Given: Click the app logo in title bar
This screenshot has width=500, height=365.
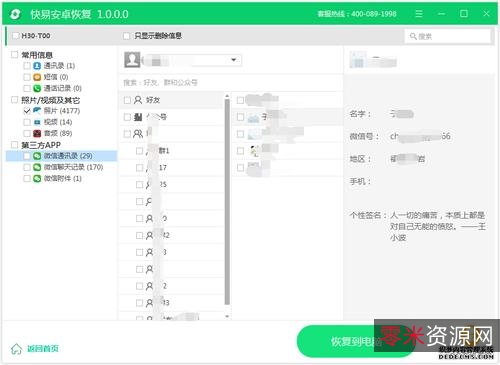Looking at the screenshot, I should 15,14.
